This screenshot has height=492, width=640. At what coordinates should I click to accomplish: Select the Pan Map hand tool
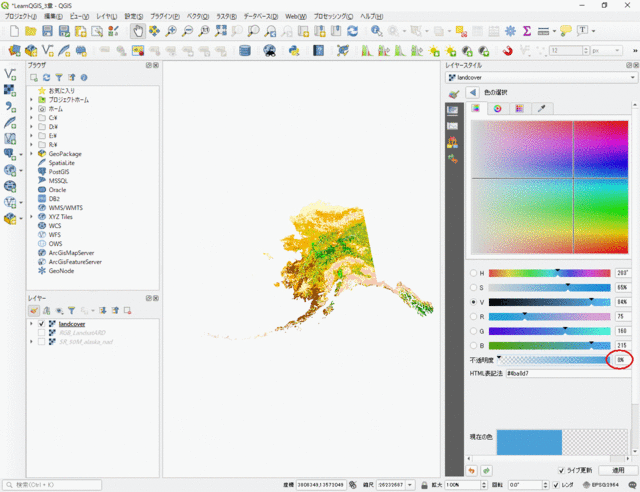138,31
